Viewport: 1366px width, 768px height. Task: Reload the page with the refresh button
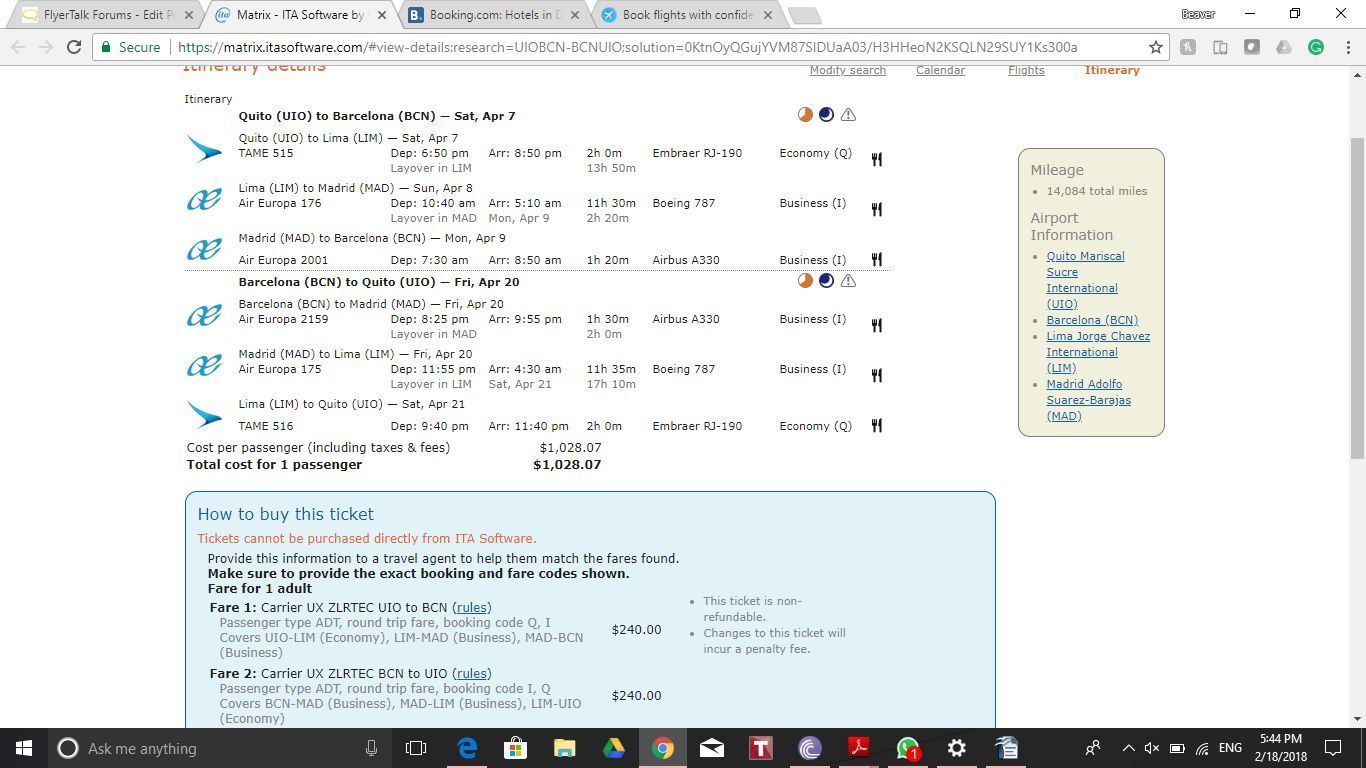point(74,47)
